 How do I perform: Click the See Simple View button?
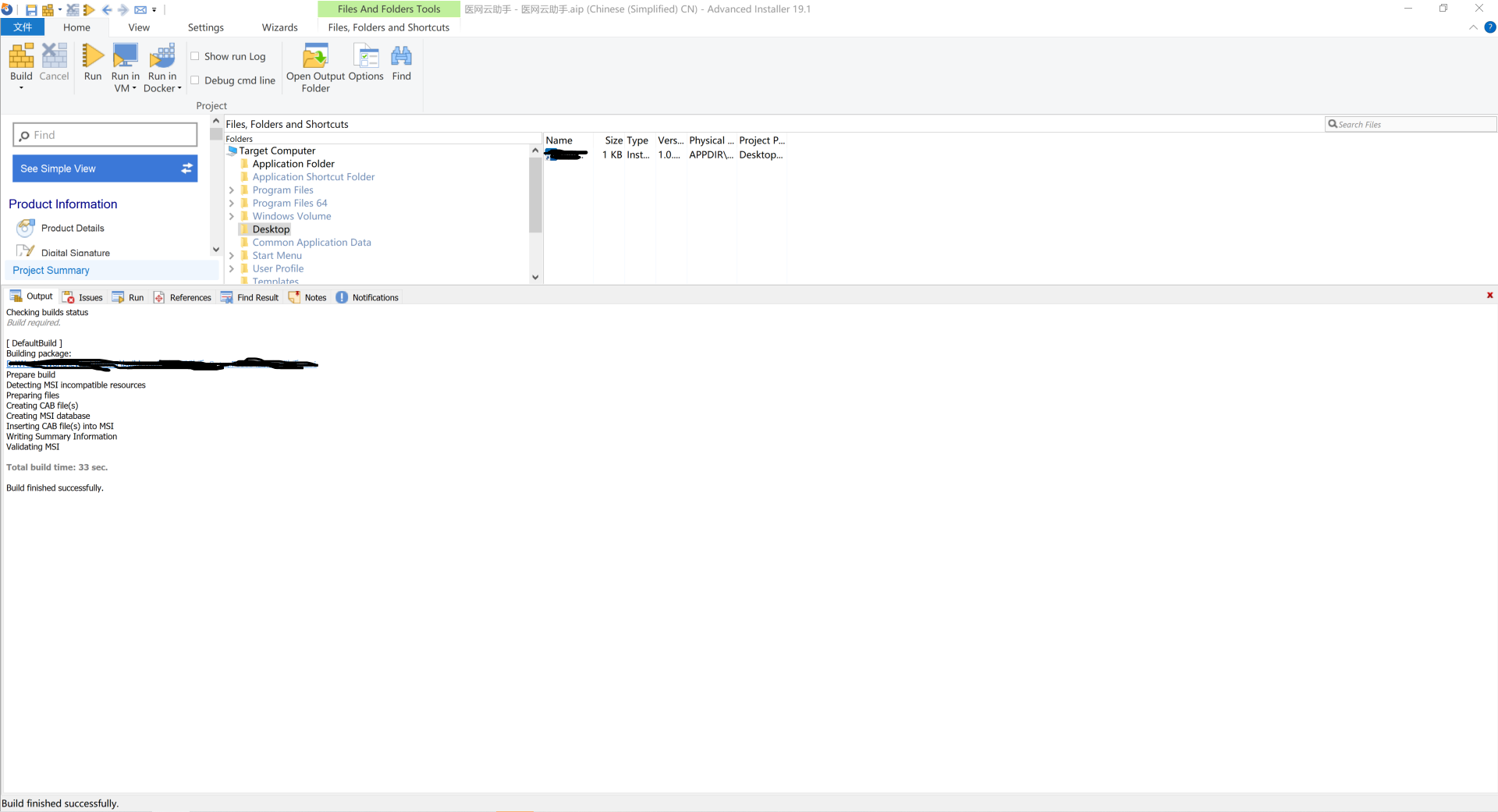click(105, 168)
